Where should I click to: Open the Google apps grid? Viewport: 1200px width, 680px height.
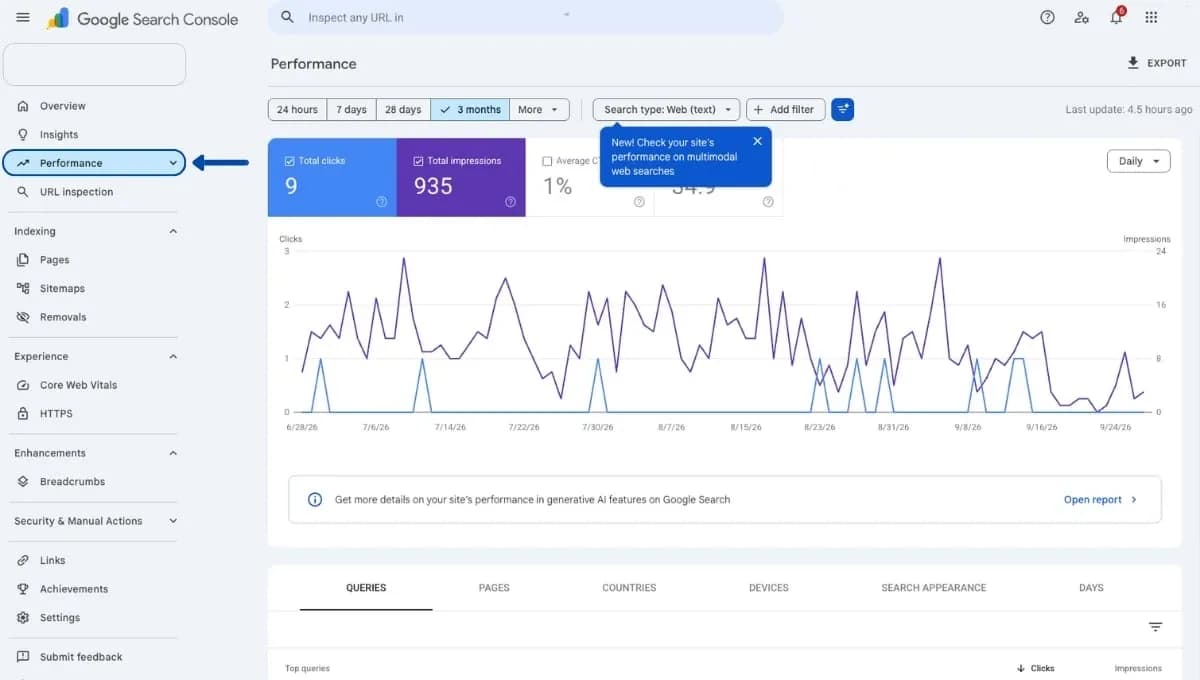click(1151, 17)
